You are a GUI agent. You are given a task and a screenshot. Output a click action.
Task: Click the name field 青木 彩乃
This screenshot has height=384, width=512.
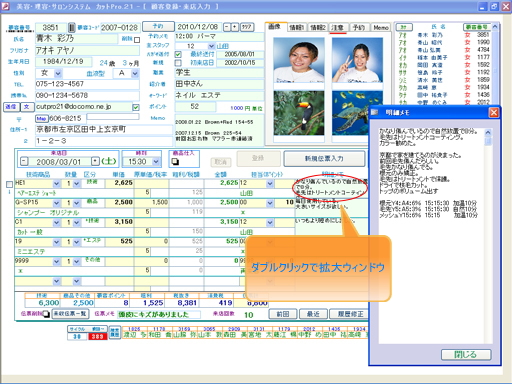(x=76, y=39)
